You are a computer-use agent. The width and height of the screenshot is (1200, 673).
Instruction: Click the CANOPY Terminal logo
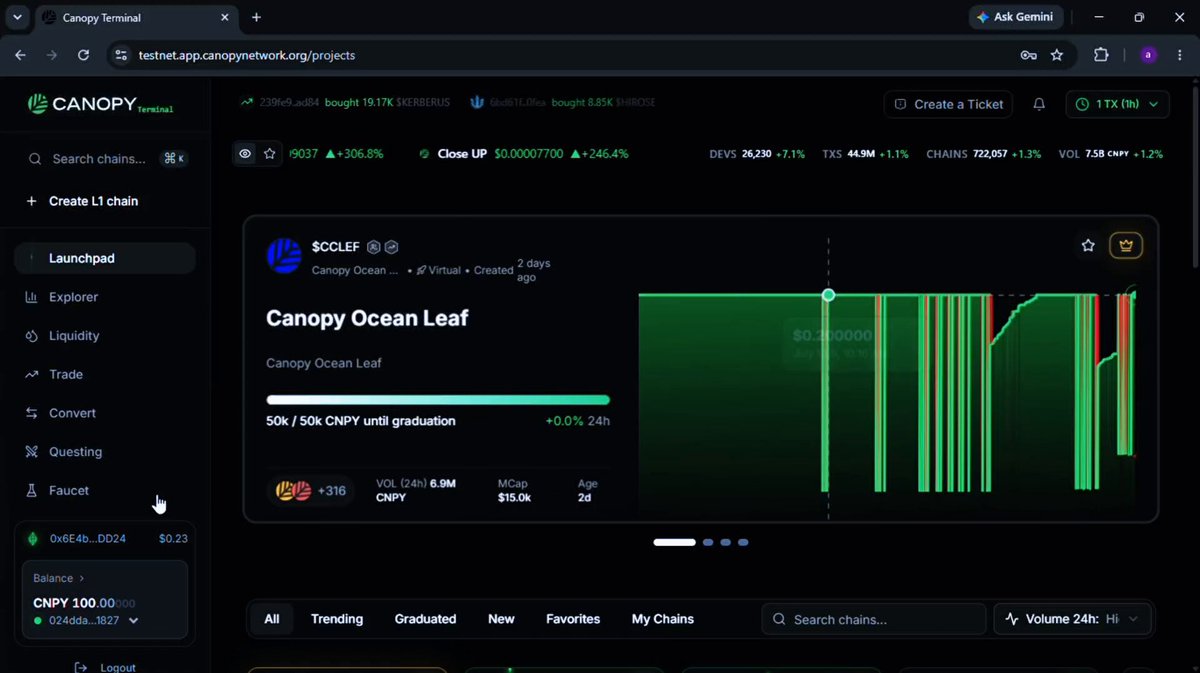click(100, 104)
